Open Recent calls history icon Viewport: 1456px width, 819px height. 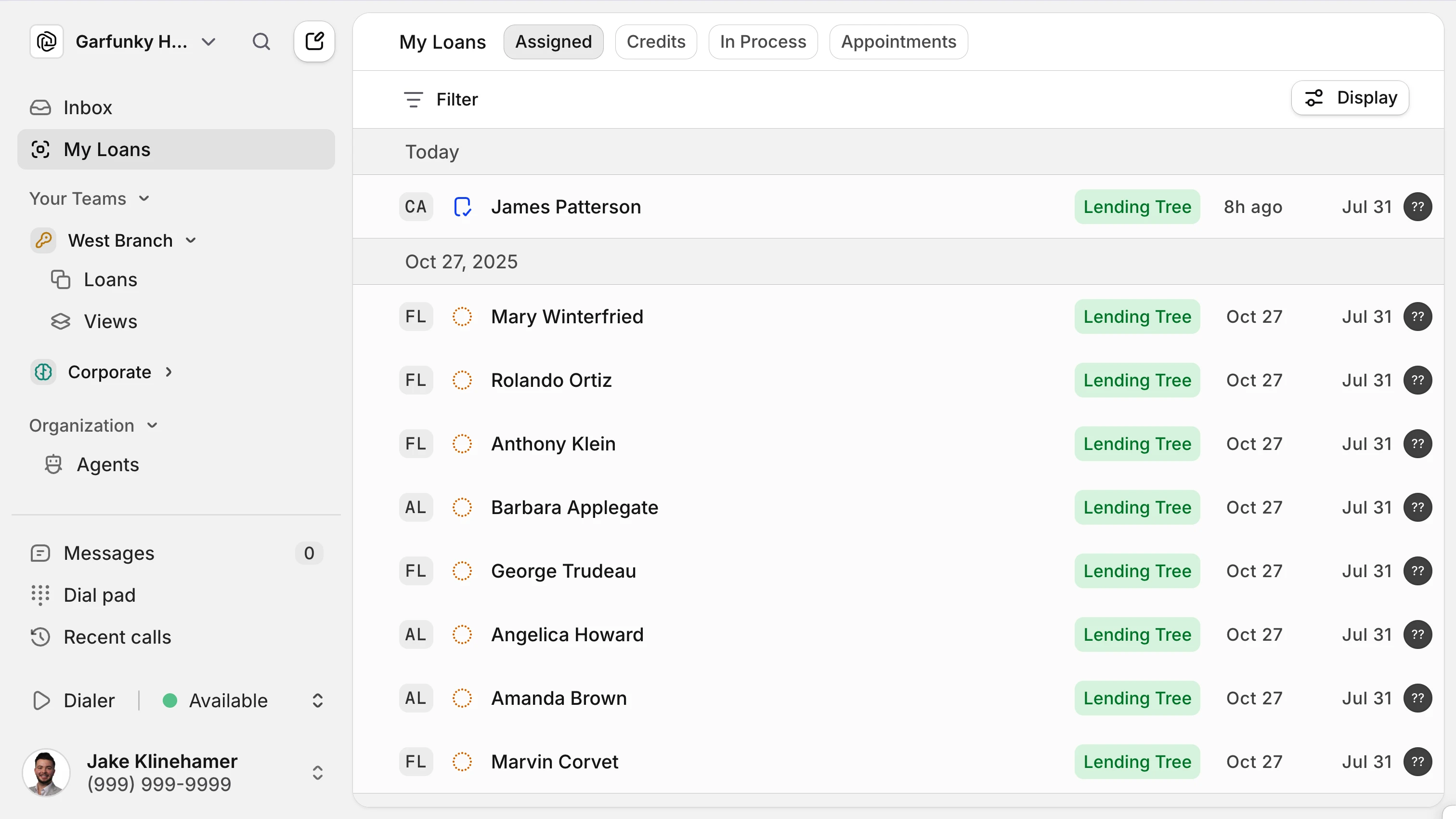point(40,637)
